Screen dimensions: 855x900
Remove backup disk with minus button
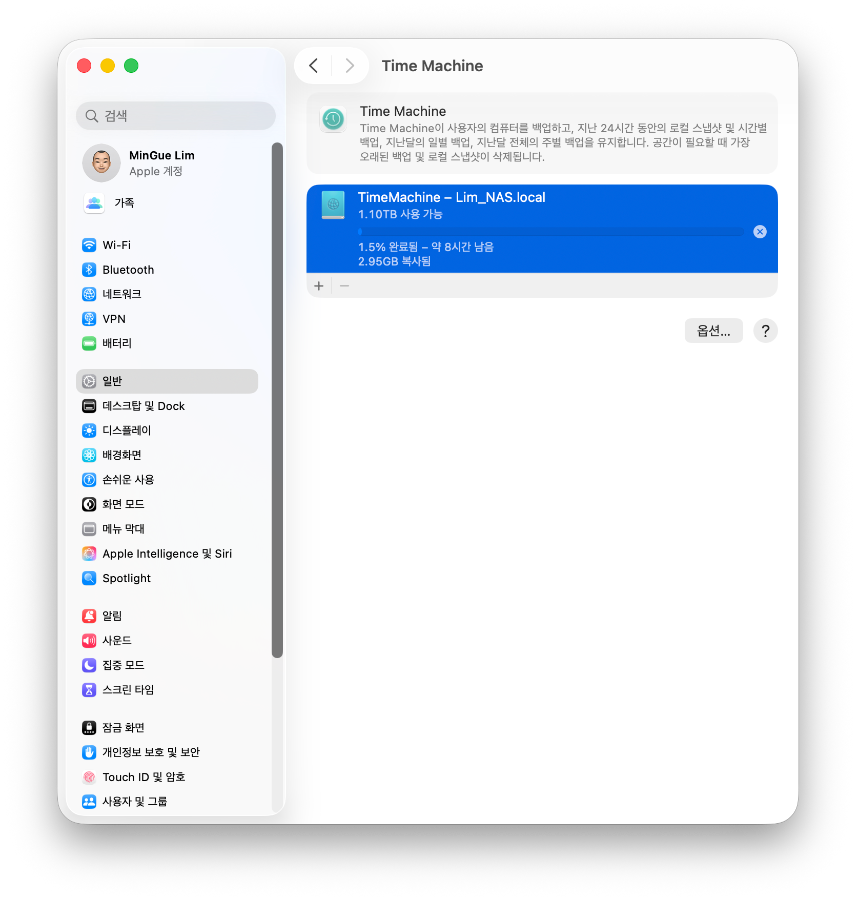click(344, 286)
